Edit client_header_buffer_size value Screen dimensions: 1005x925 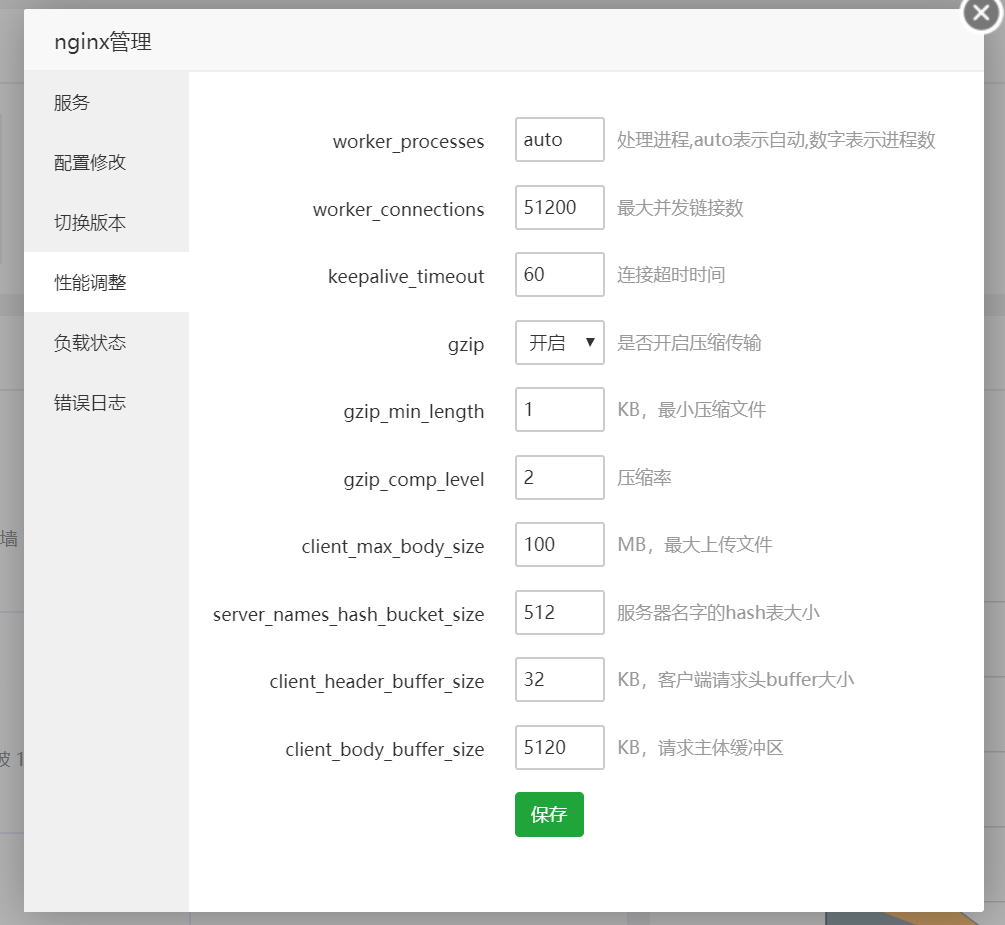[560, 679]
